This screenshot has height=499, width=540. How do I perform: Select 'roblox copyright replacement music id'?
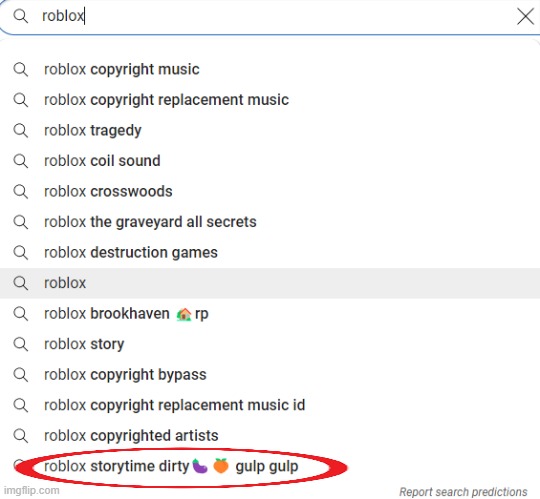click(270, 405)
